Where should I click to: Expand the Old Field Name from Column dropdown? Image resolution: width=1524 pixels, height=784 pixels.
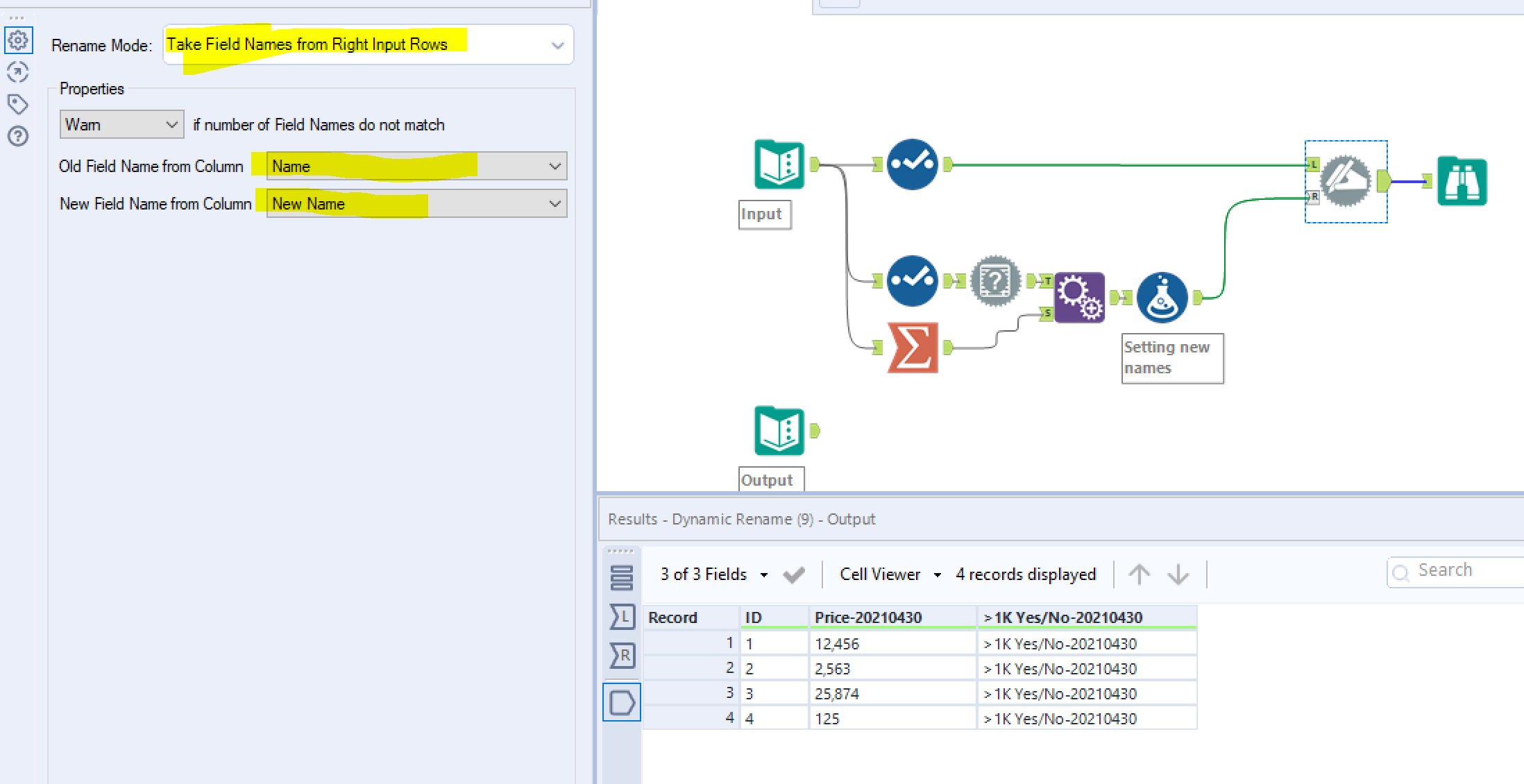[416, 167]
